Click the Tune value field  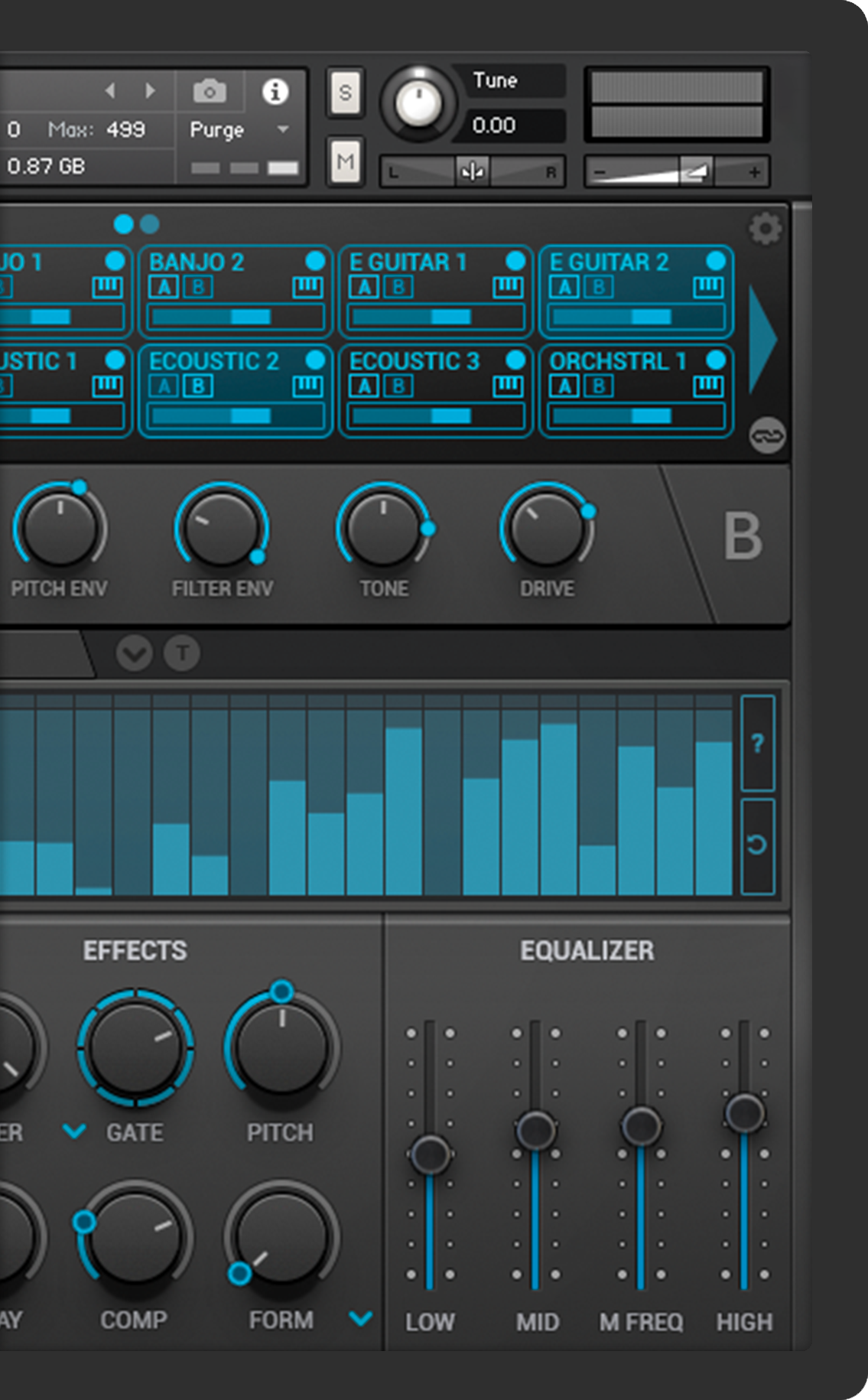coord(508,125)
